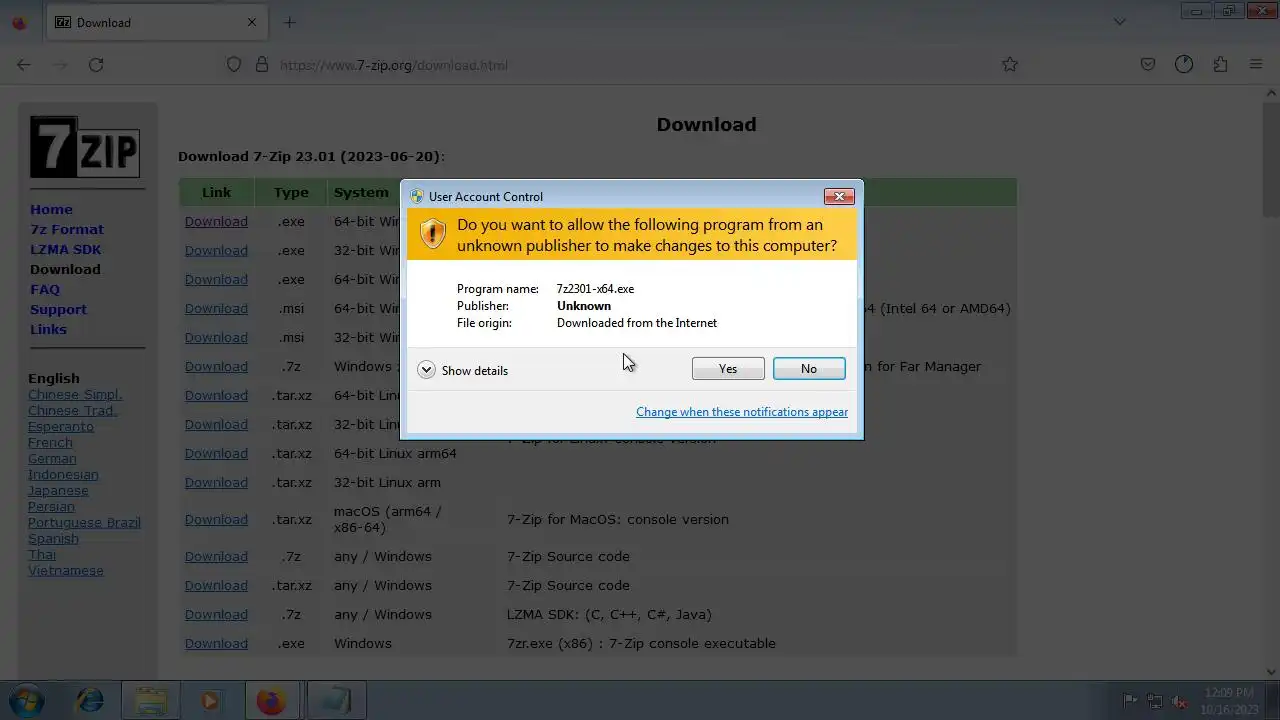The height and width of the screenshot is (720, 1280).
Task: Open the Support sidebar link
Action: pos(58,309)
